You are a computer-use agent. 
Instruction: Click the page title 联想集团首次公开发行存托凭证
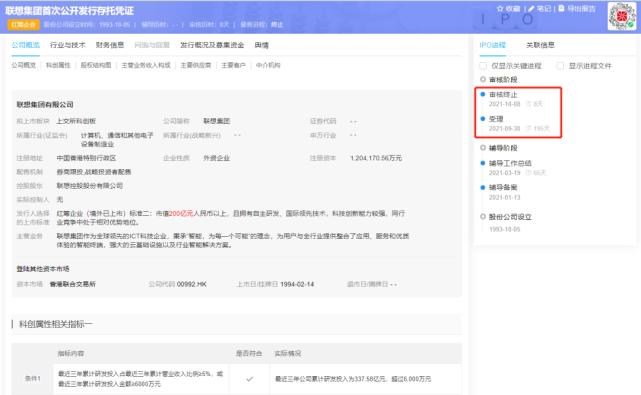(x=69, y=11)
